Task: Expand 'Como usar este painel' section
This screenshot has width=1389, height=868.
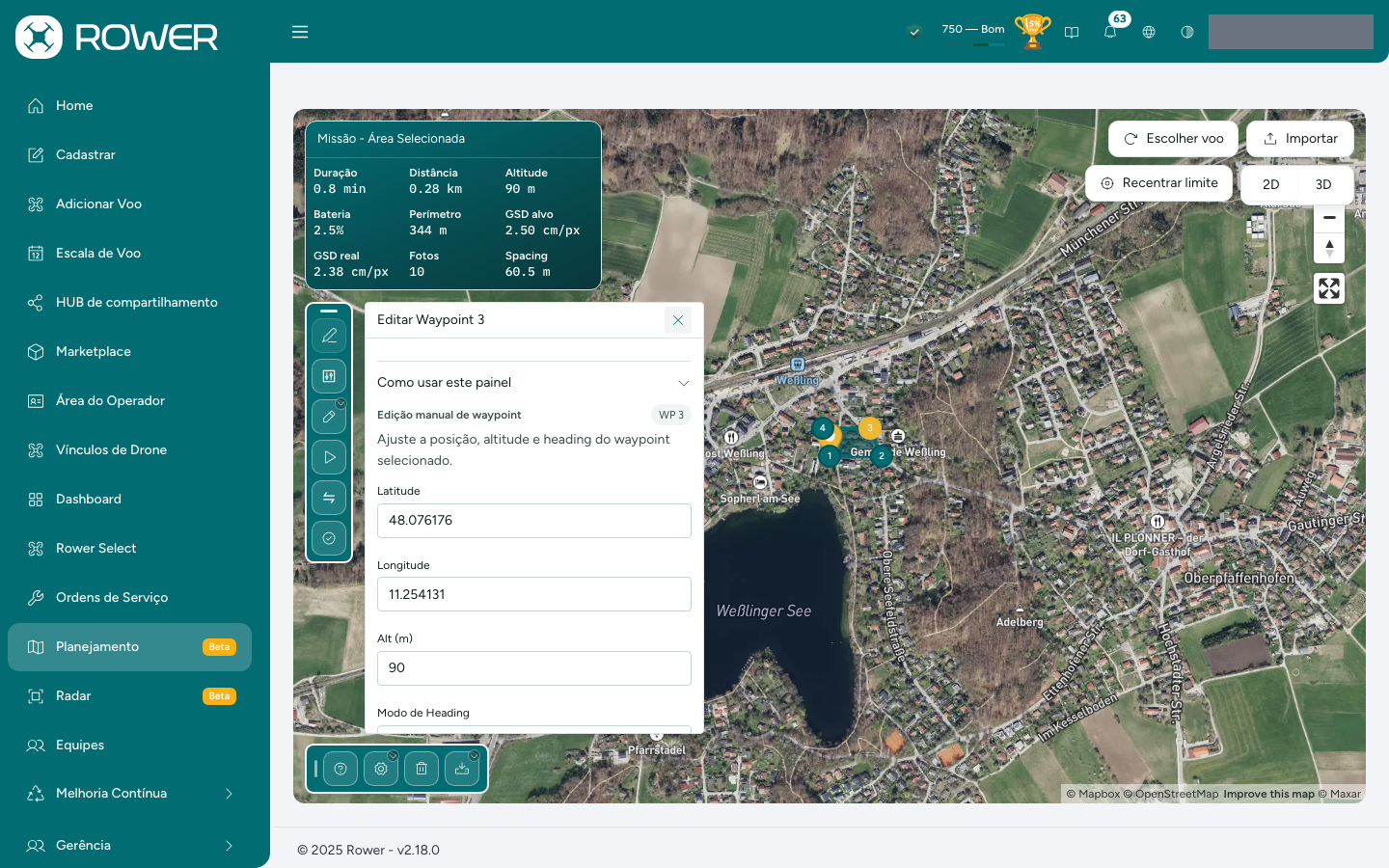Action: (x=534, y=383)
